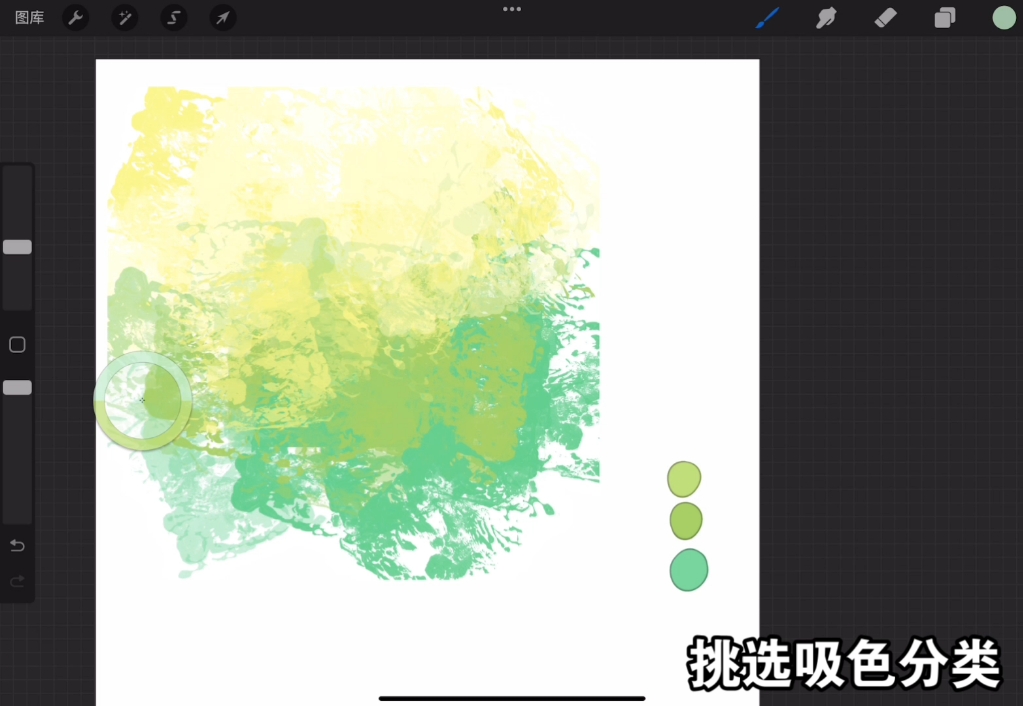The height and width of the screenshot is (706, 1023).
Task: Click the light yellow-green painted swatch
Action: [x=684, y=479]
